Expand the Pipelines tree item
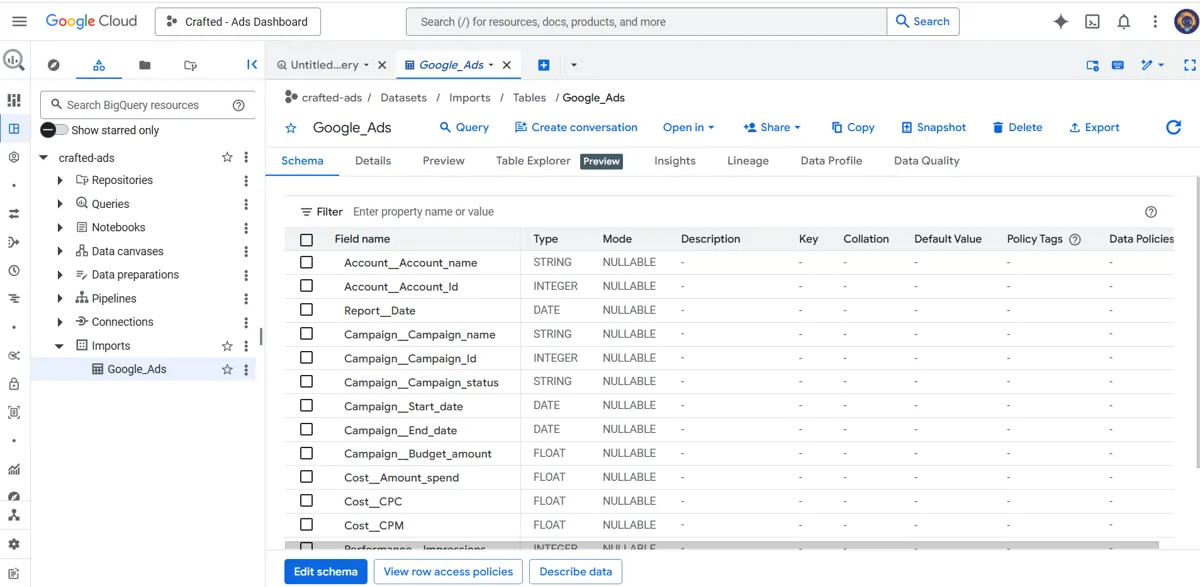1200x587 pixels. click(x=60, y=298)
